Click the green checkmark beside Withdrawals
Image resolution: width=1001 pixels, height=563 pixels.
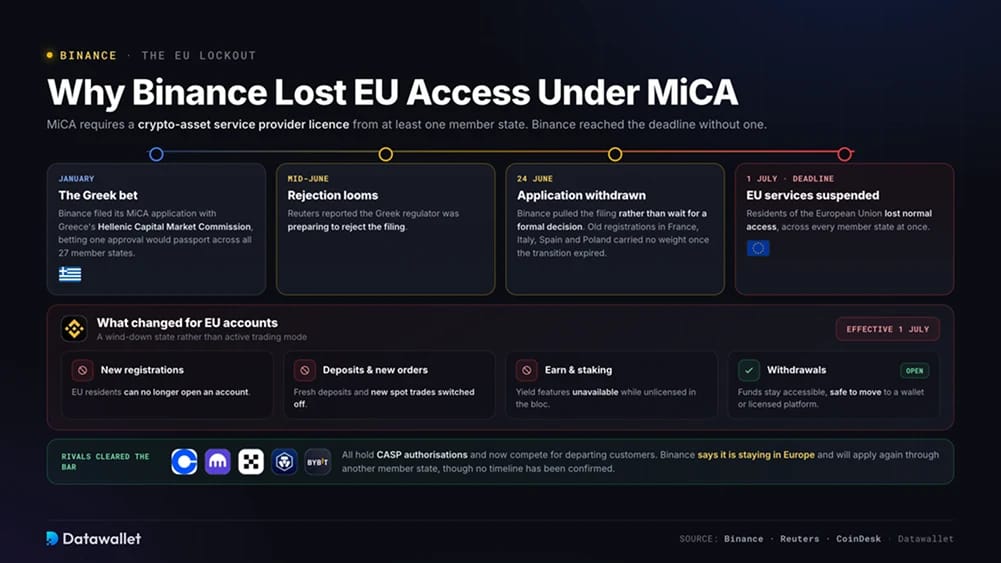(749, 370)
